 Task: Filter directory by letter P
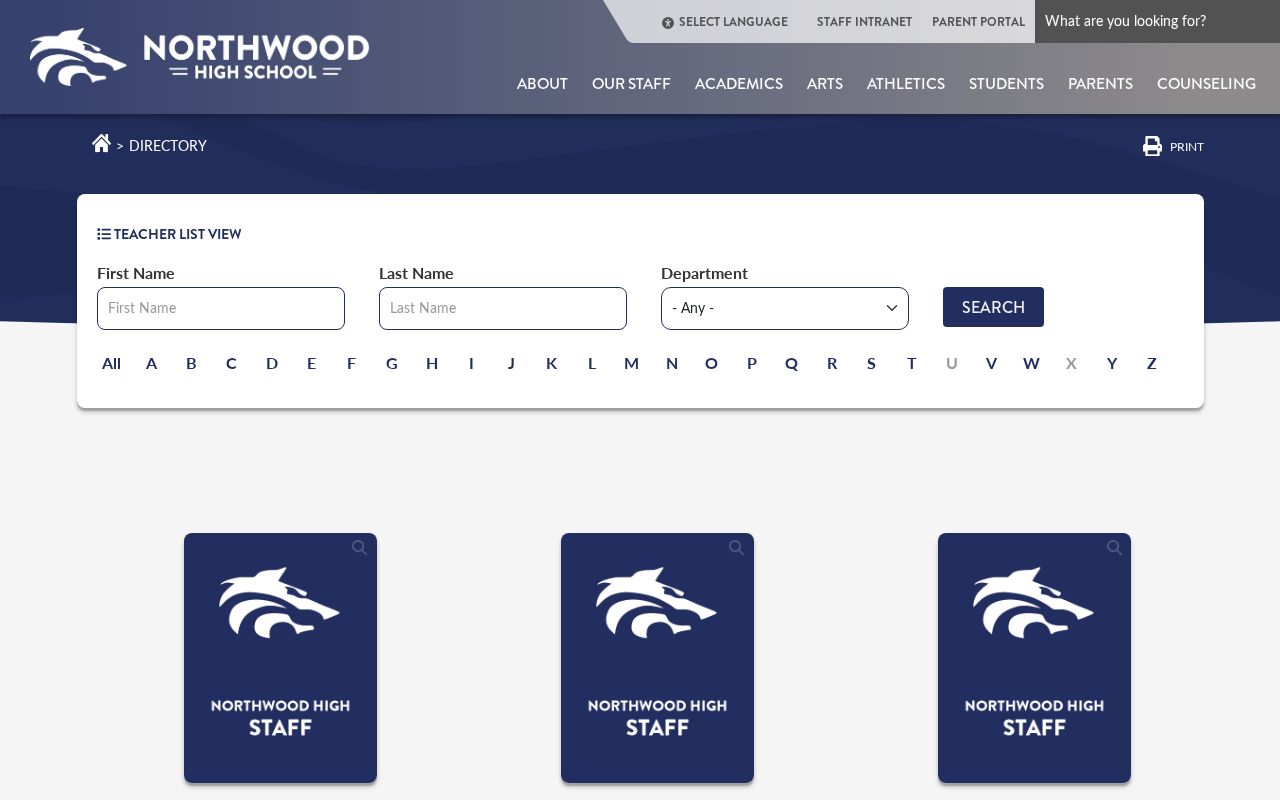[752, 363]
